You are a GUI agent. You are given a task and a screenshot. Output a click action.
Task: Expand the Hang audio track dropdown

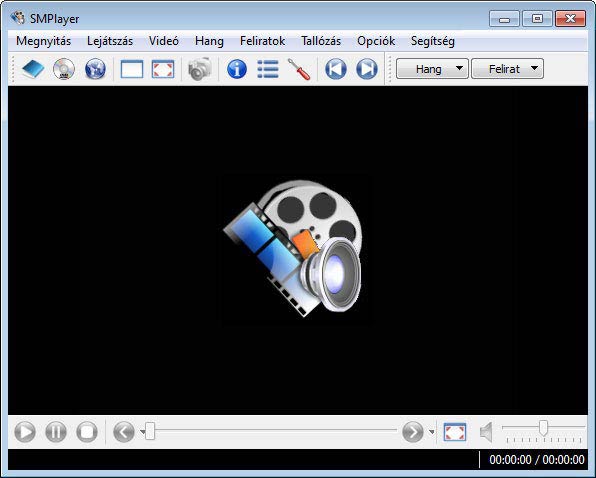432,69
